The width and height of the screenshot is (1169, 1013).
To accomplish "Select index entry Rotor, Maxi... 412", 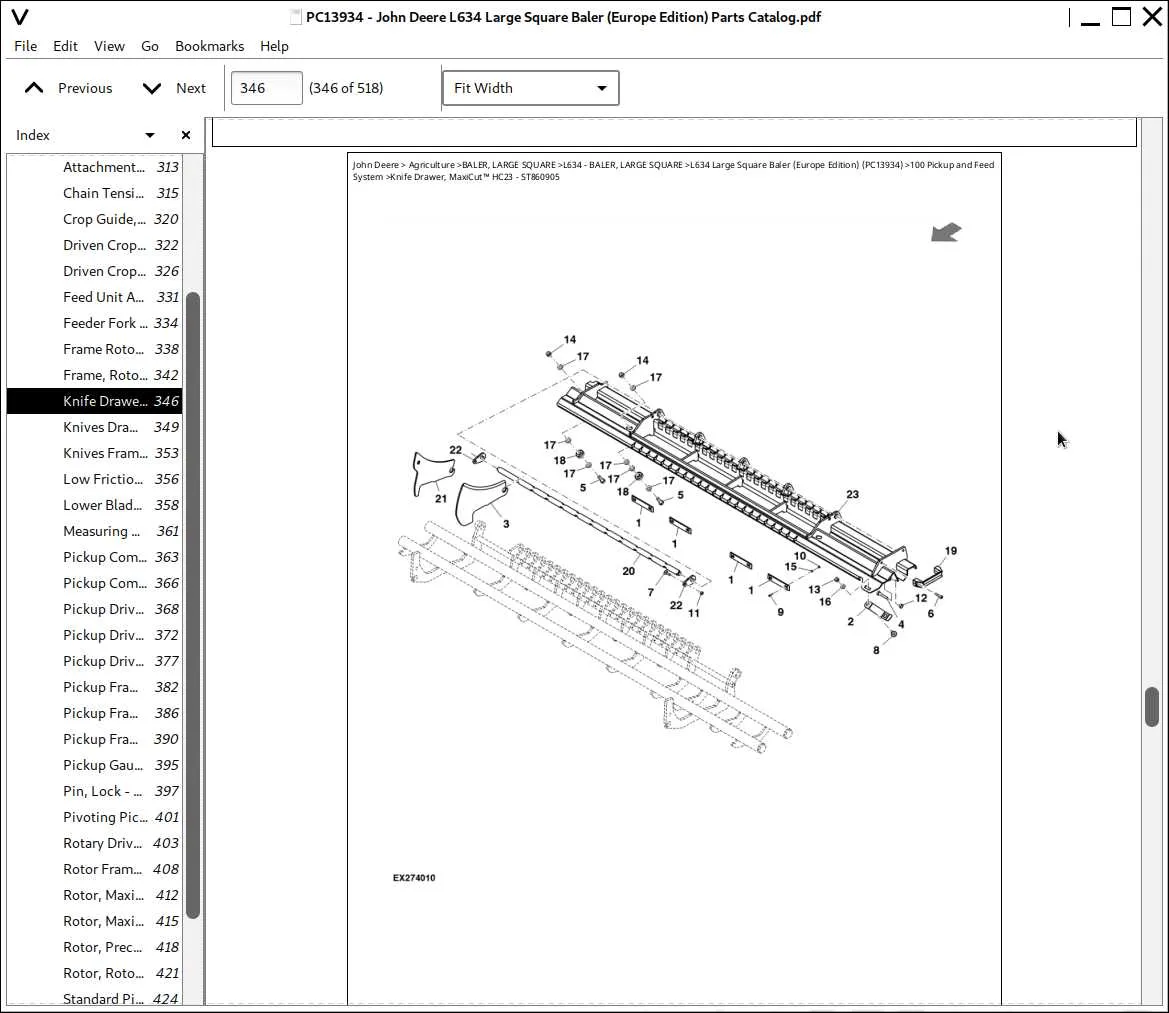I will pyautogui.click(x=95, y=895).
